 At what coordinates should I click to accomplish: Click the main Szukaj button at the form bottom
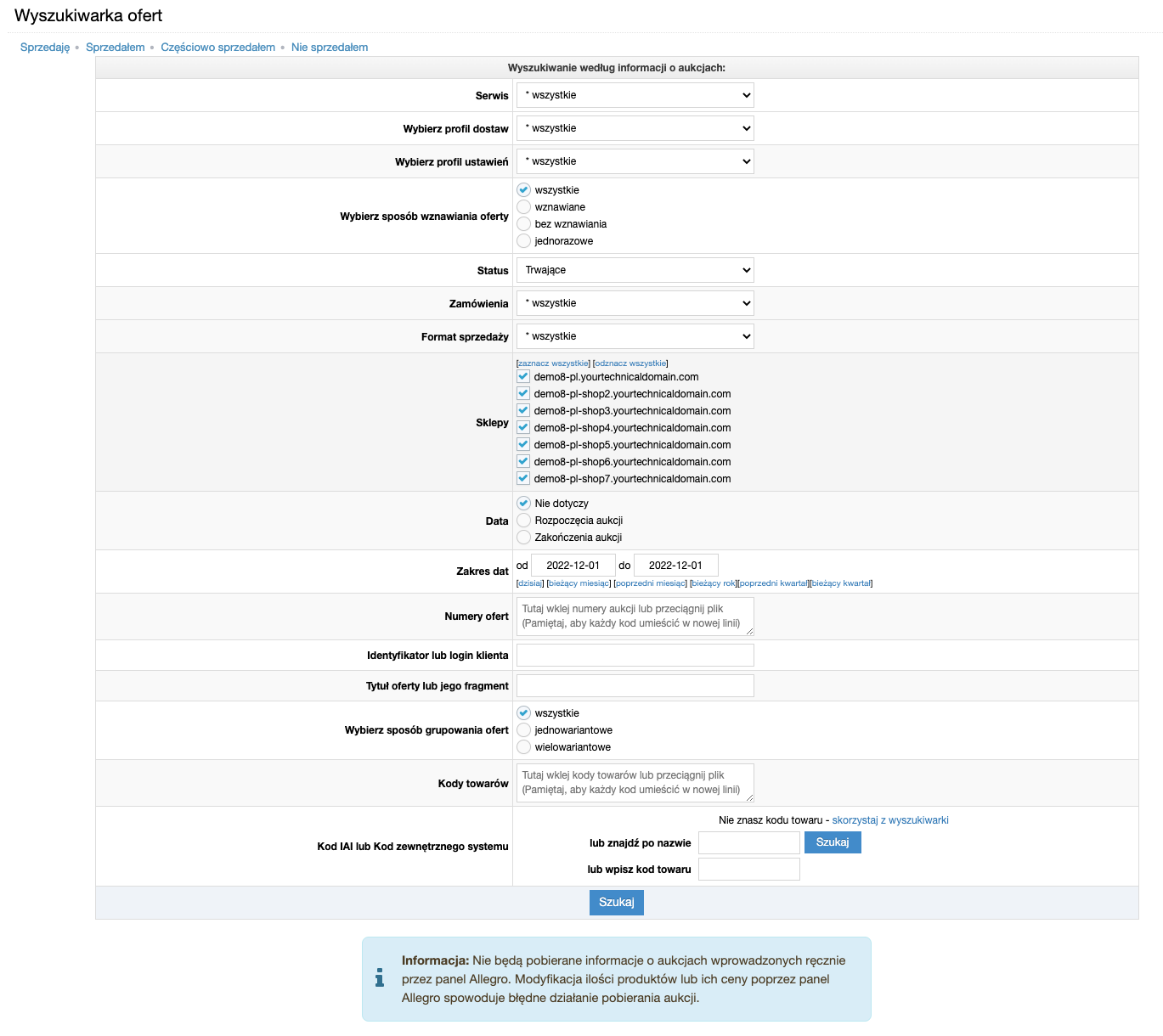pos(617,902)
